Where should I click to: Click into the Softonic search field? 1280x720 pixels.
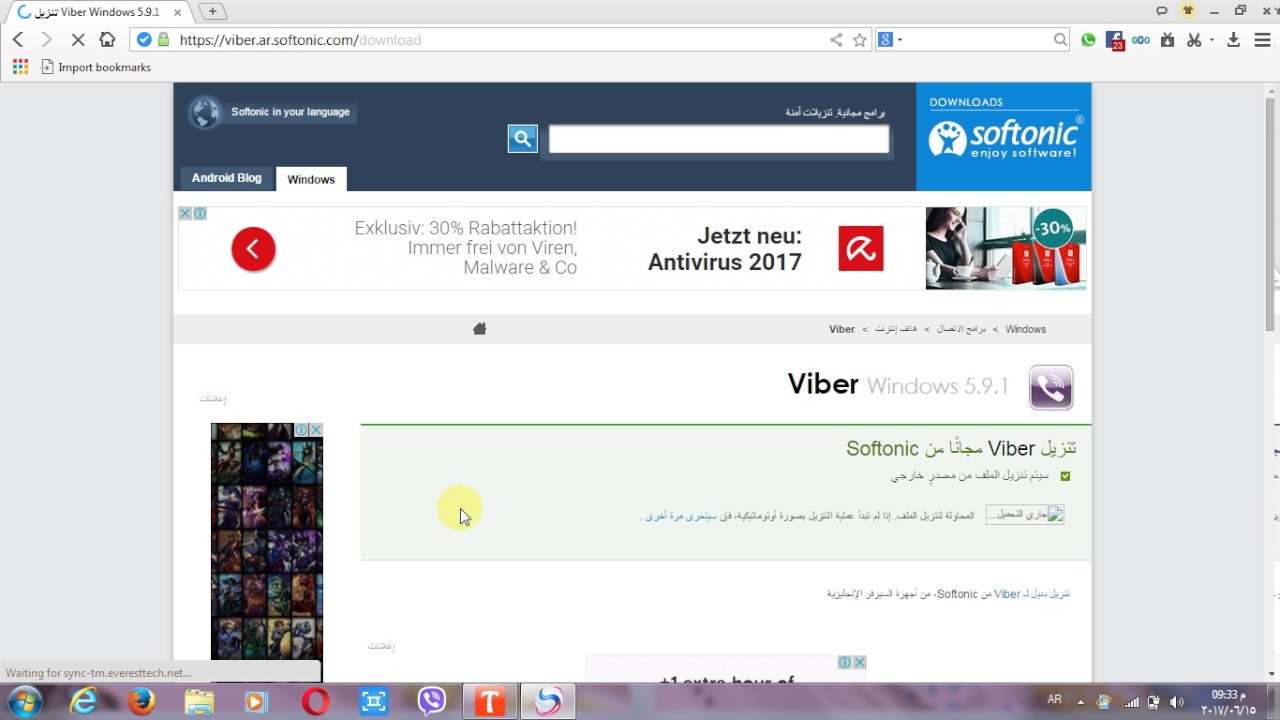tap(718, 139)
